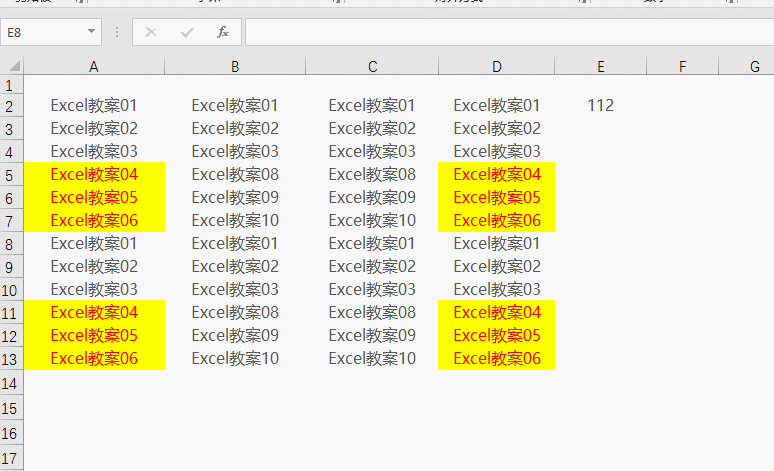774x471 pixels.
Task: Click cell A2 Excel教案01
Action: coord(94,105)
